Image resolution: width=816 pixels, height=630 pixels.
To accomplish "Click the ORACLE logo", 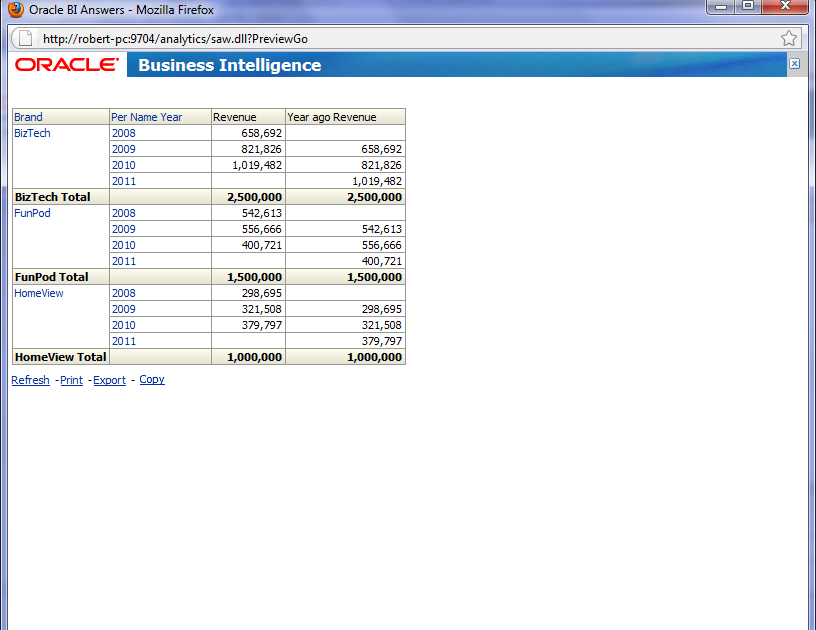I will click(x=64, y=64).
